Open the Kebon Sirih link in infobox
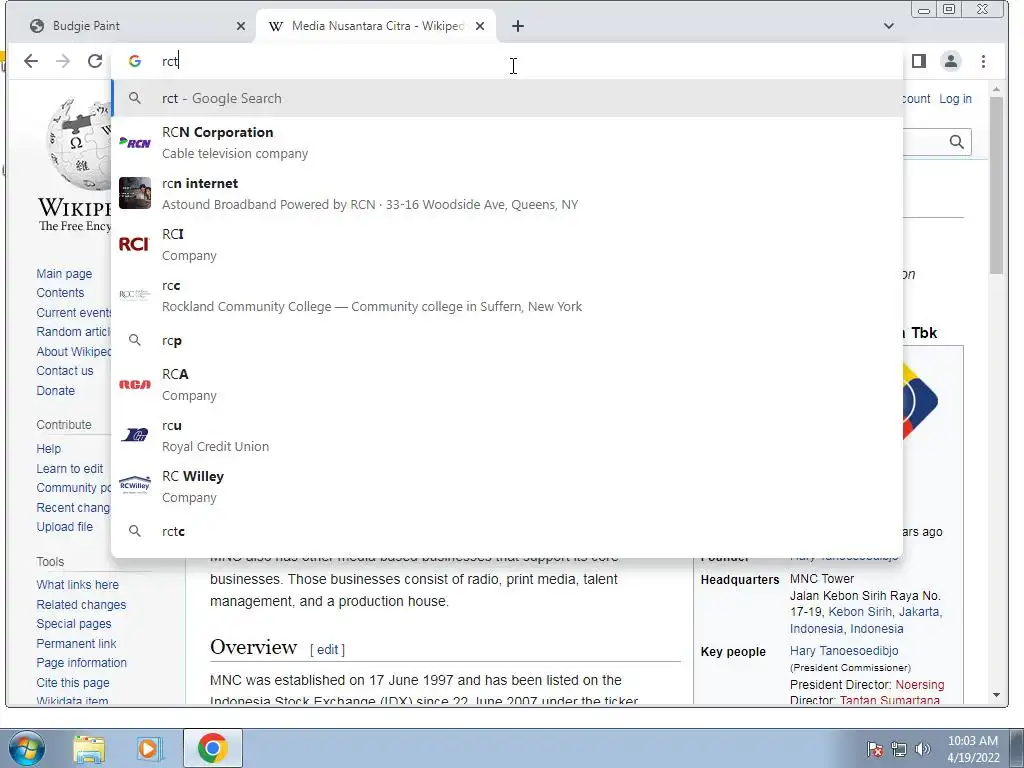The image size is (1024, 768). pos(859,612)
